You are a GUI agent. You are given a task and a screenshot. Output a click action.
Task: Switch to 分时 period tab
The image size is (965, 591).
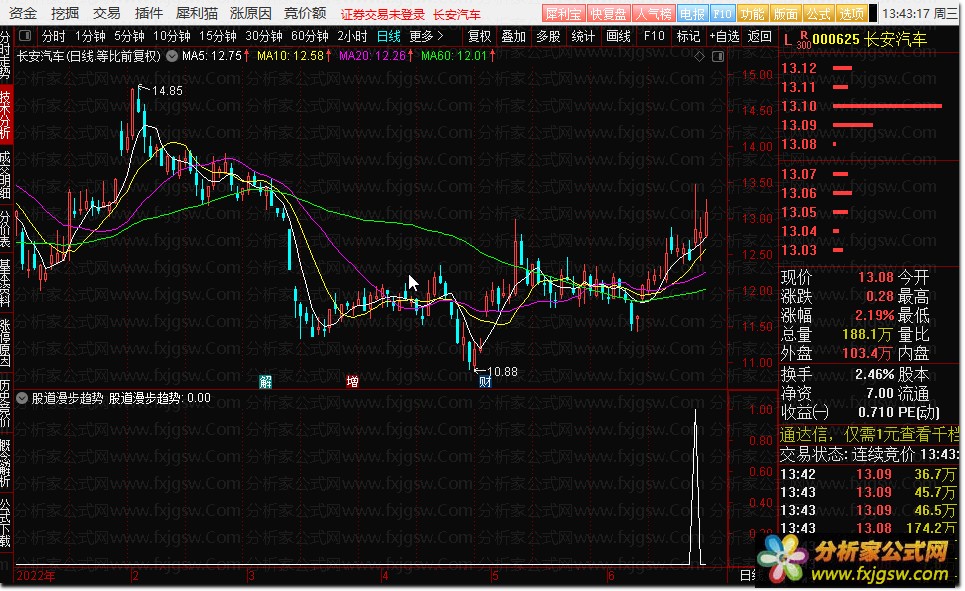pos(54,36)
